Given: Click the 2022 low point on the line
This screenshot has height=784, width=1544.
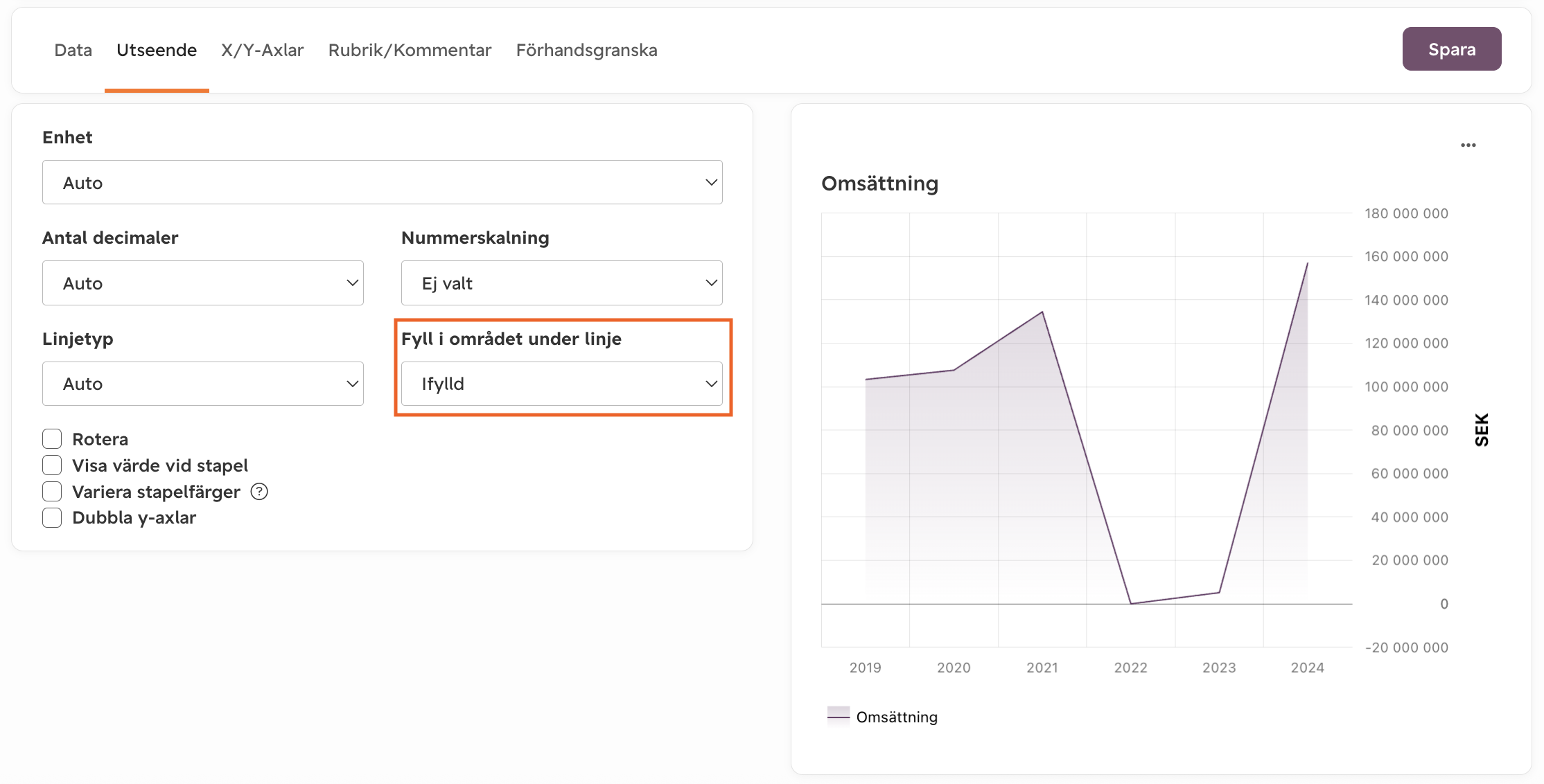Looking at the screenshot, I should (1131, 603).
